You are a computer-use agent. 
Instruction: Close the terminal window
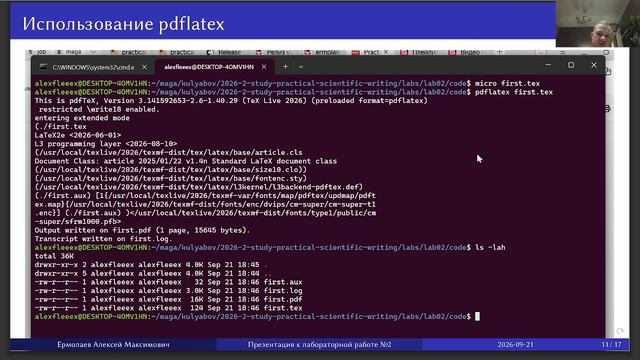594,65
